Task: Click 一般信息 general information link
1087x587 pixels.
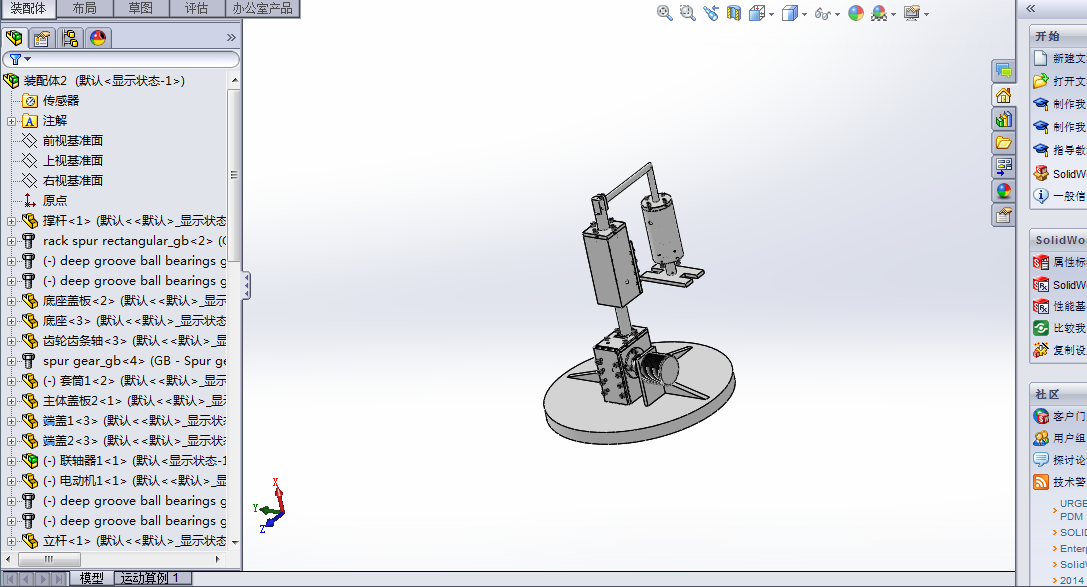Action: coord(1069,196)
